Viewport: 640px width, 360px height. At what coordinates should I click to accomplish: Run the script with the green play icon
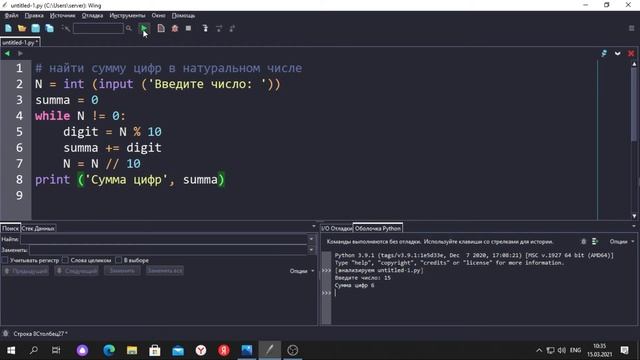(x=144, y=28)
